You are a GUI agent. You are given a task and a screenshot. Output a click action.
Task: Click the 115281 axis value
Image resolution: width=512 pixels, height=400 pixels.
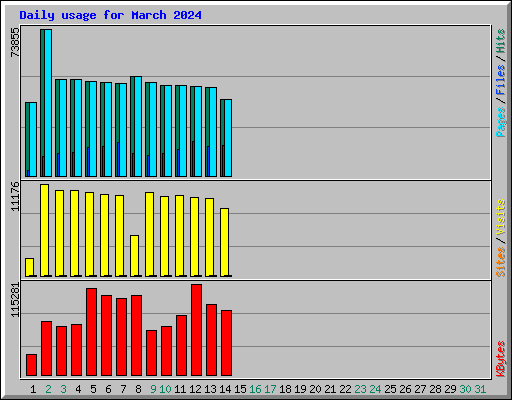(x=15, y=300)
